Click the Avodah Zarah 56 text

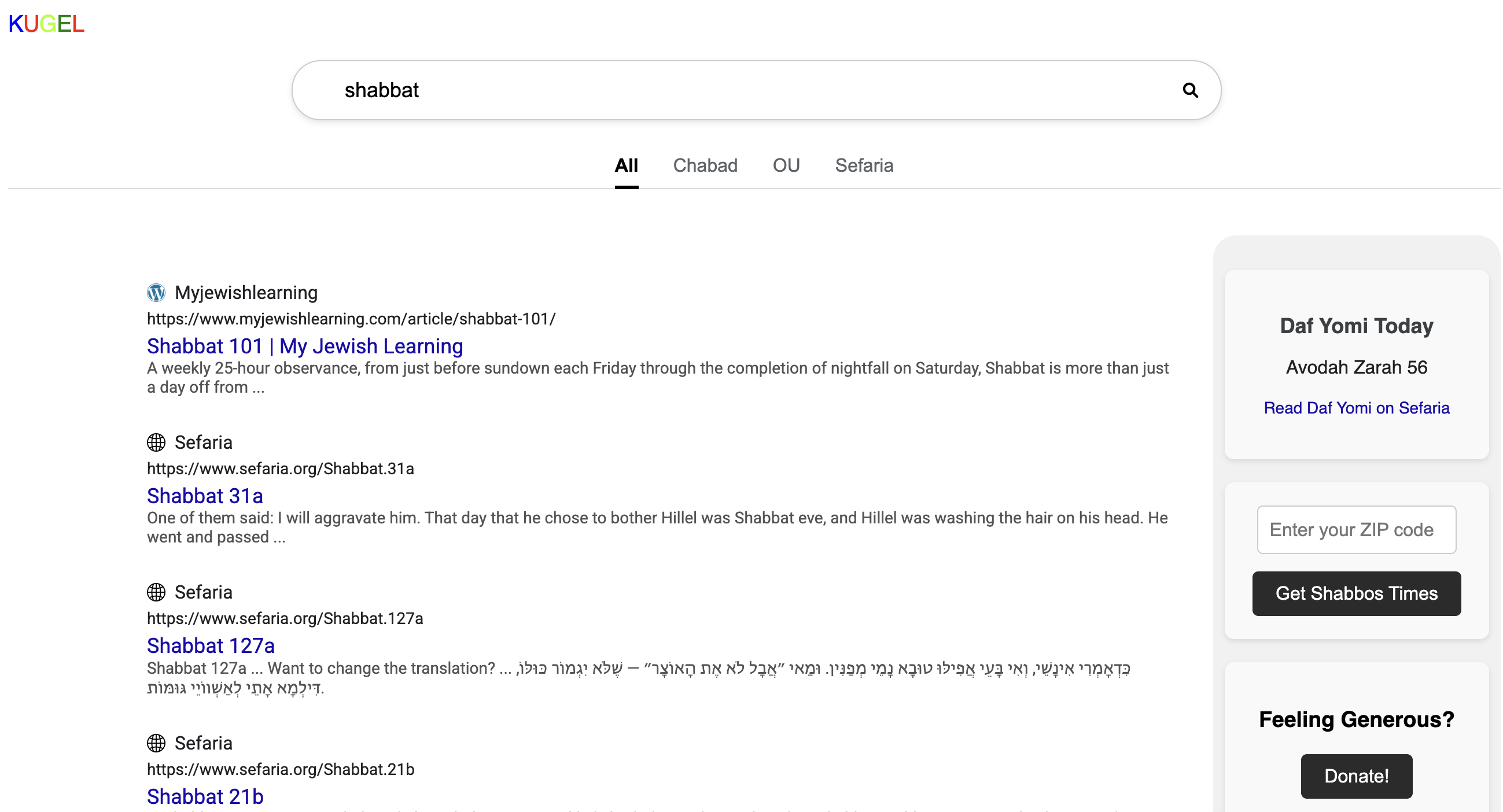point(1357,367)
